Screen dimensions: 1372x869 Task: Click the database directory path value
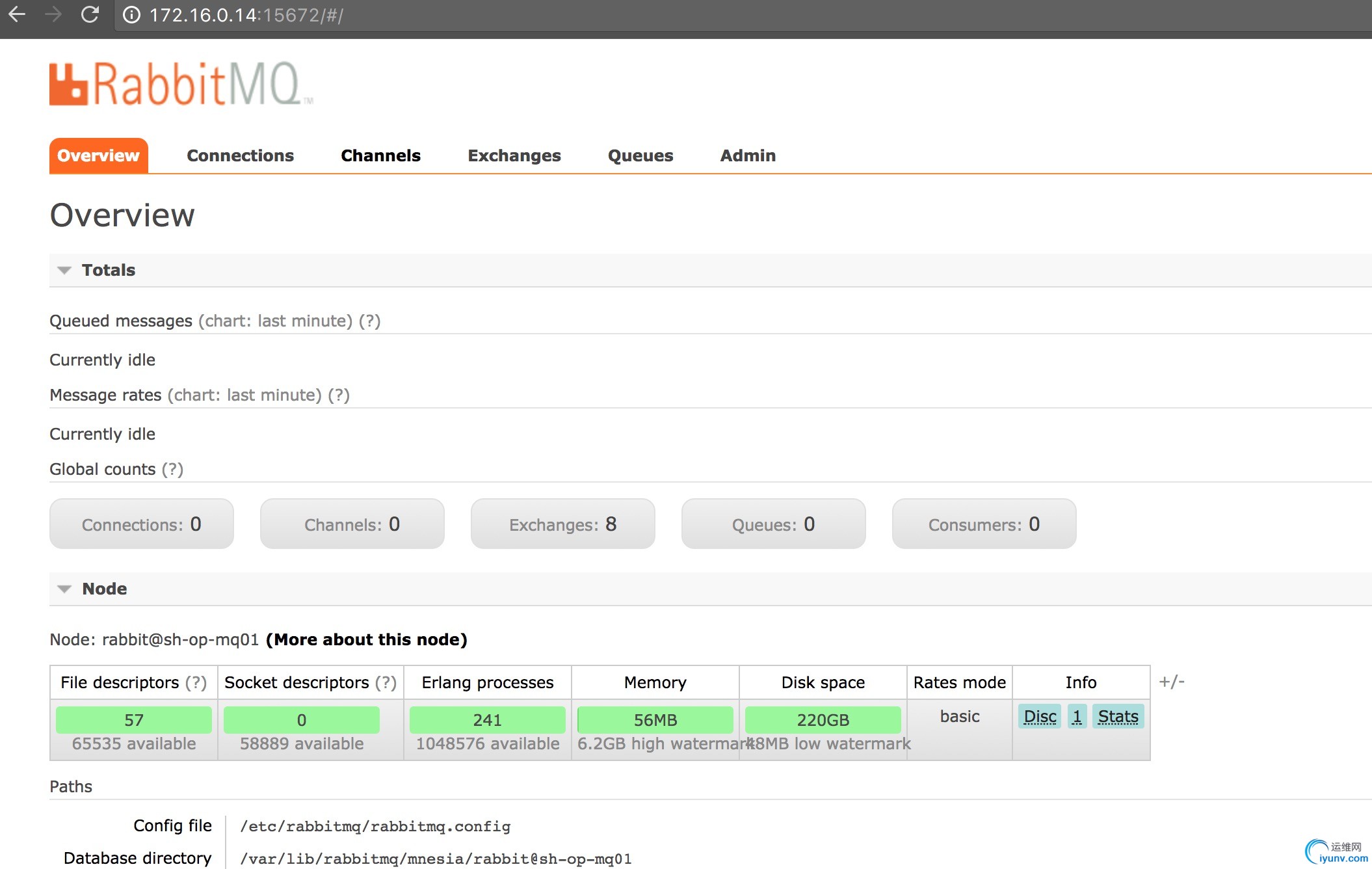[436, 859]
